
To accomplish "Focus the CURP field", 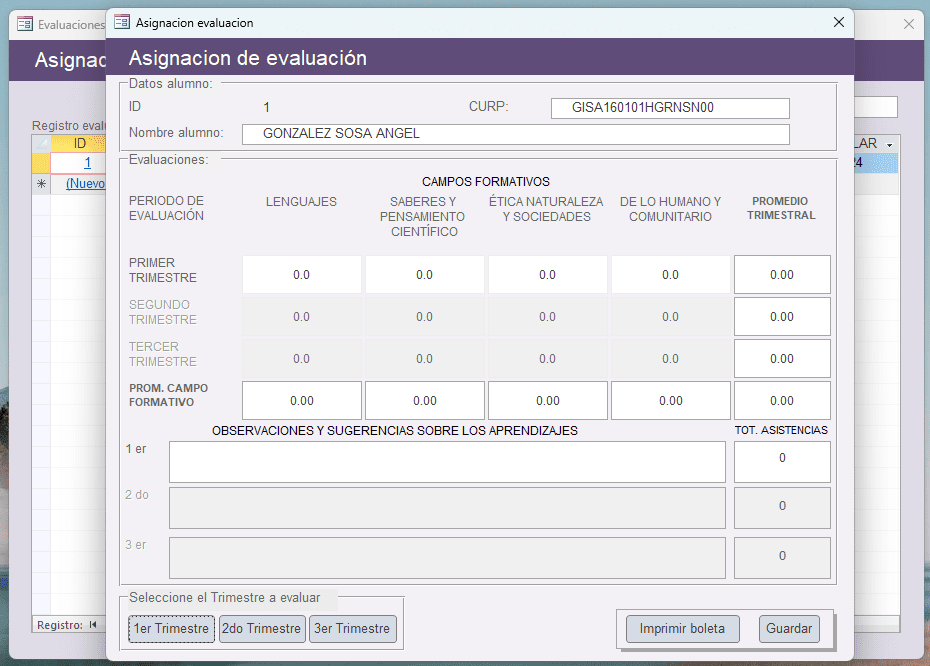I will pos(670,108).
